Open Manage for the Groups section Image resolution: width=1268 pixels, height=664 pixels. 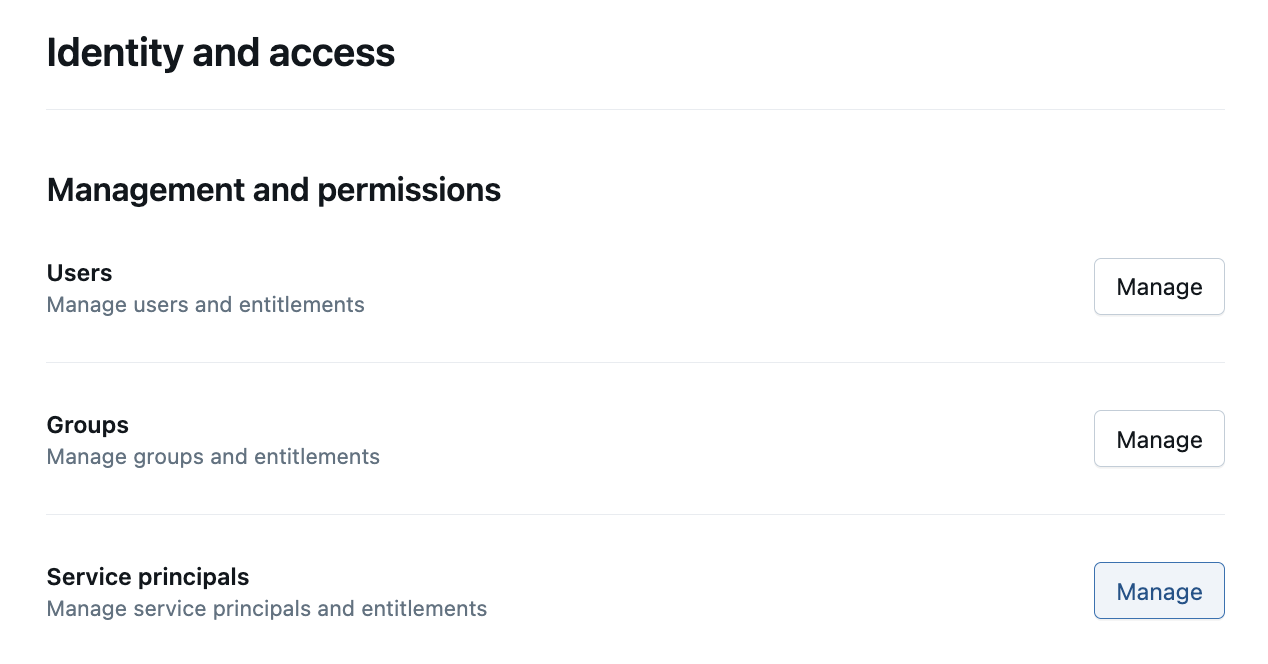tap(1158, 439)
